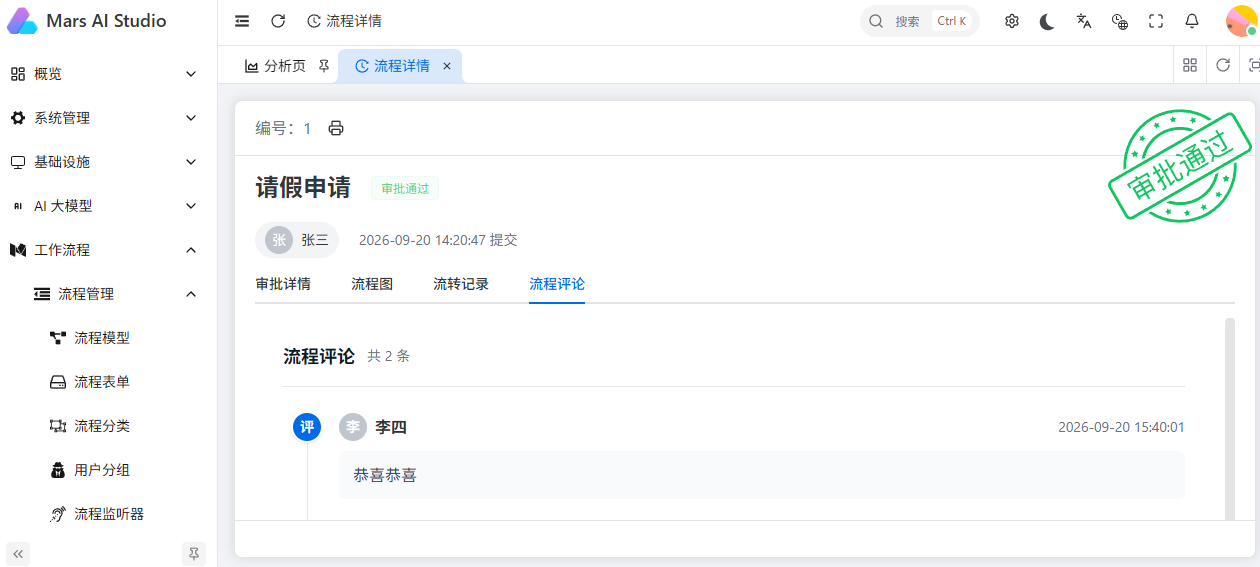Click the 流程详情 breadcrumb in header
1260x567 pixels.
344,21
